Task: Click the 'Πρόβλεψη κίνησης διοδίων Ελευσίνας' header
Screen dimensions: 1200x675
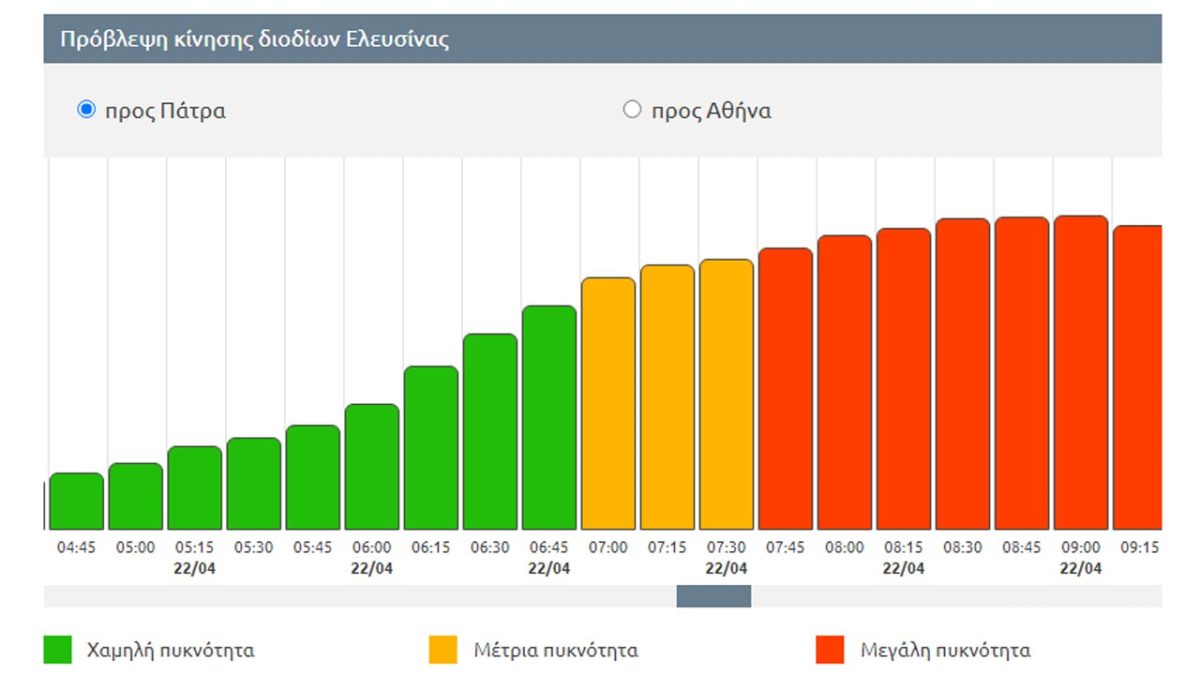Action: [255, 40]
